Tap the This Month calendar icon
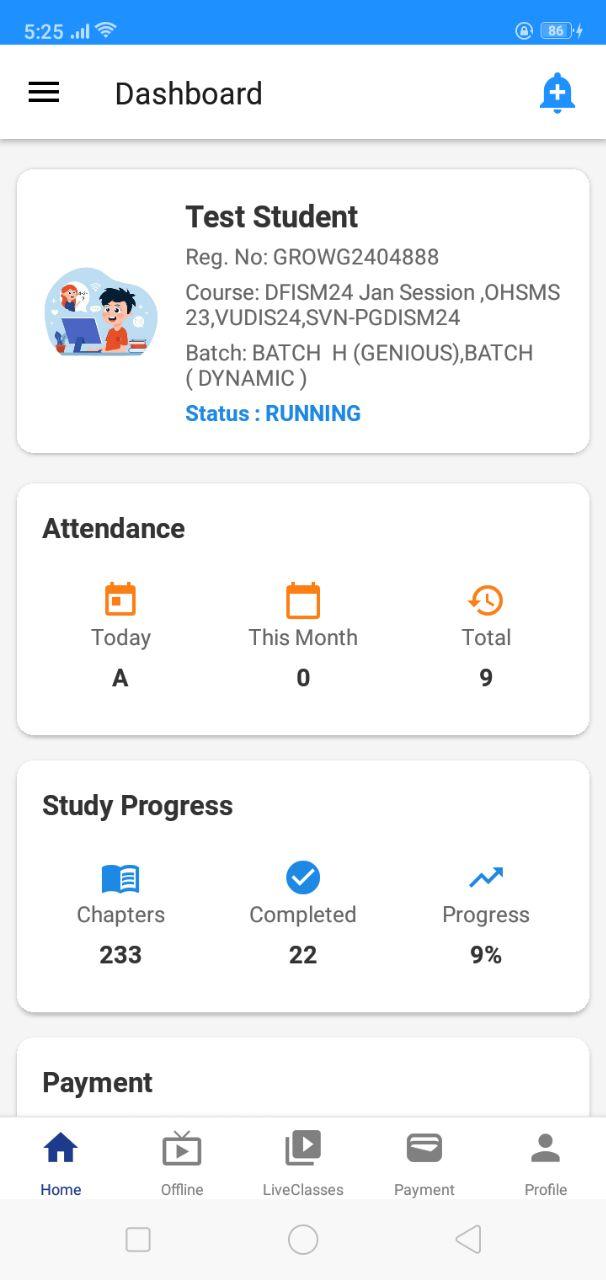Viewport: 606px width, 1280px height. point(303,600)
